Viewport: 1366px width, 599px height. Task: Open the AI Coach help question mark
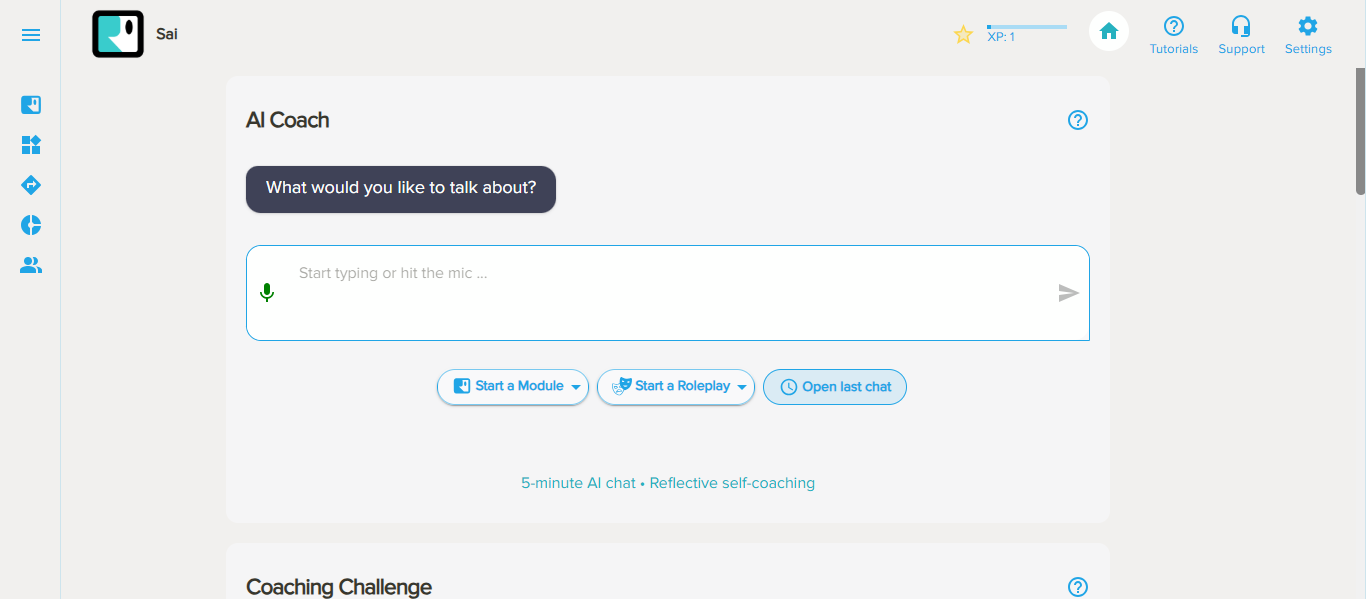pos(1077,120)
